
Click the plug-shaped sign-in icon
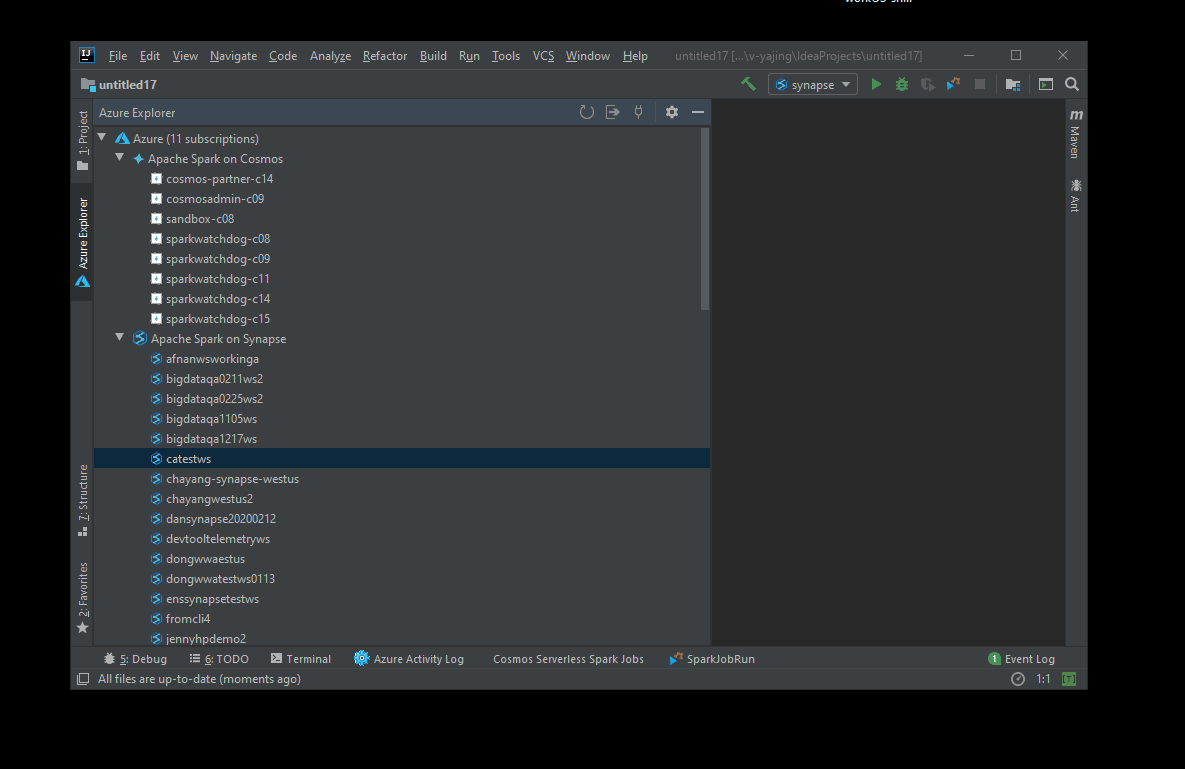[x=638, y=112]
